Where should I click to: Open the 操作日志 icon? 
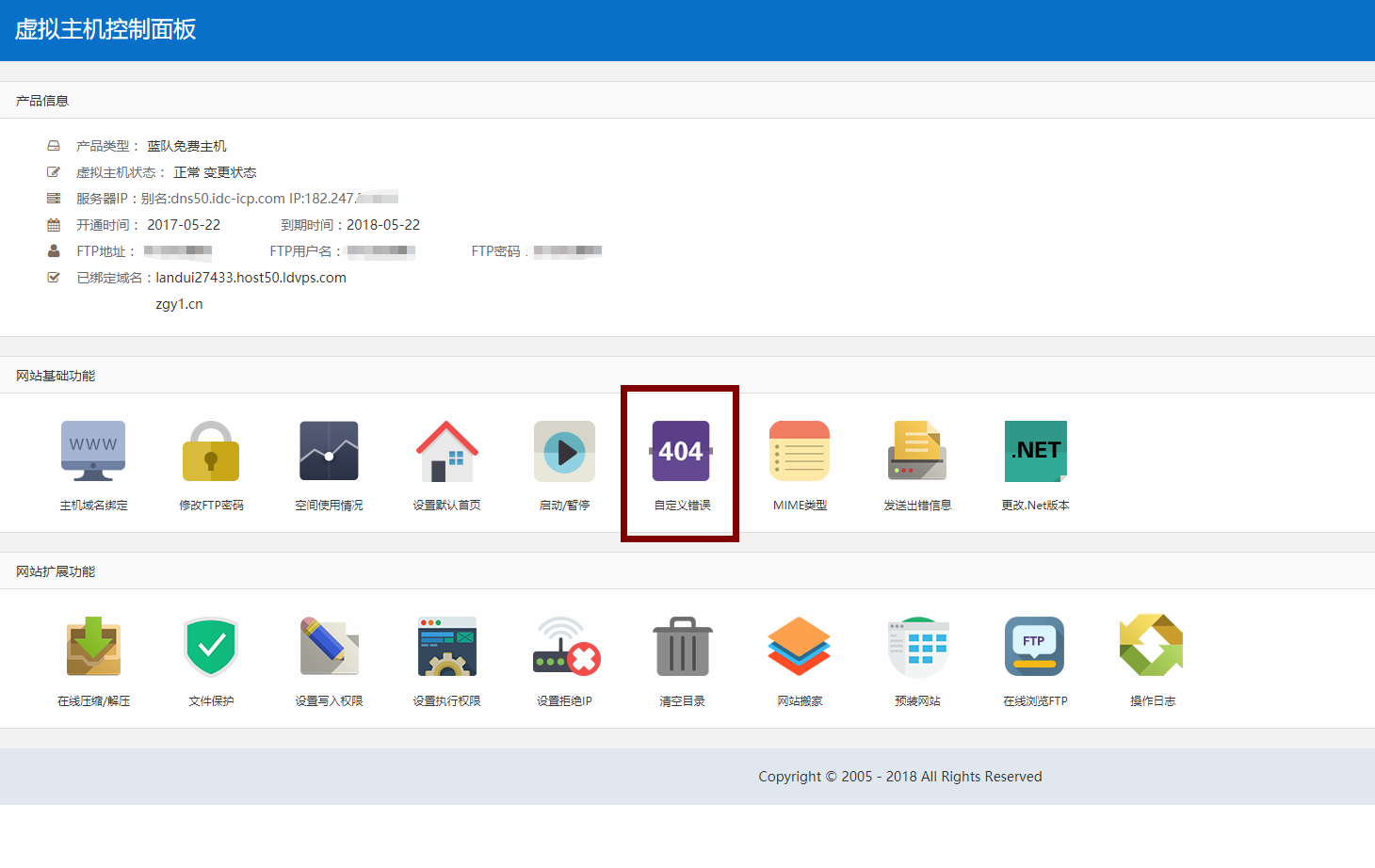tap(1152, 647)
